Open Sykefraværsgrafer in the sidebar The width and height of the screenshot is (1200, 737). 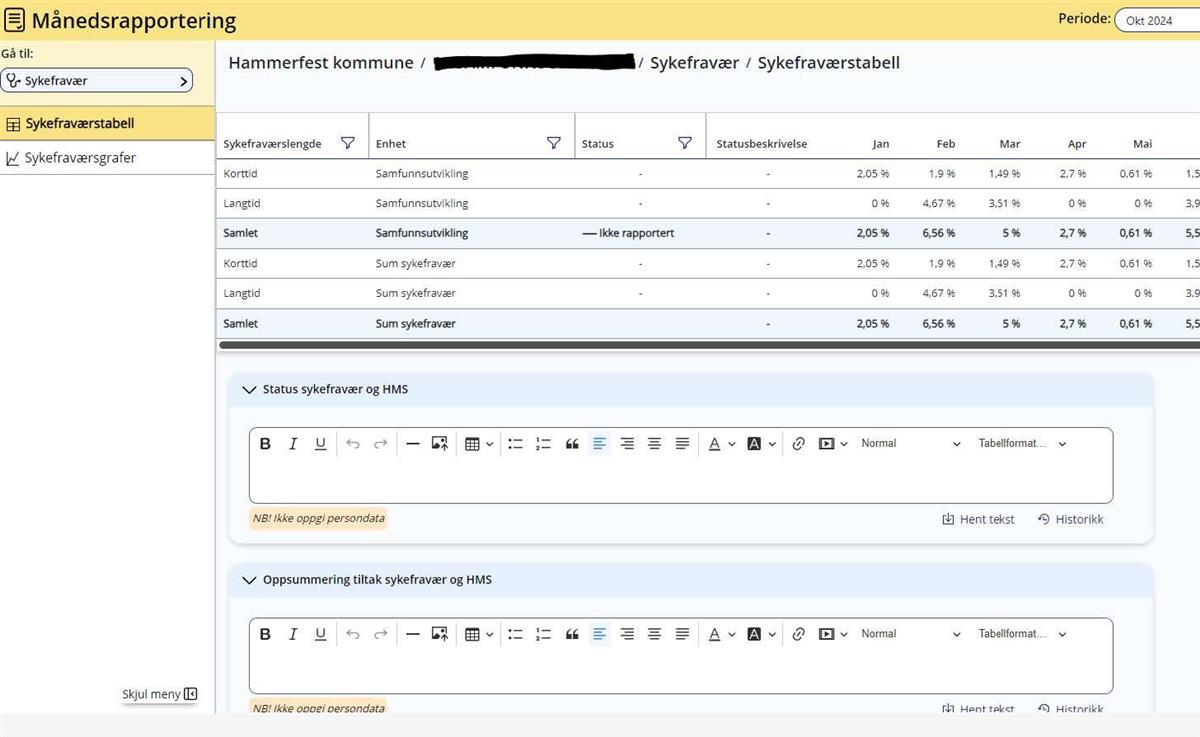point(80,158)
